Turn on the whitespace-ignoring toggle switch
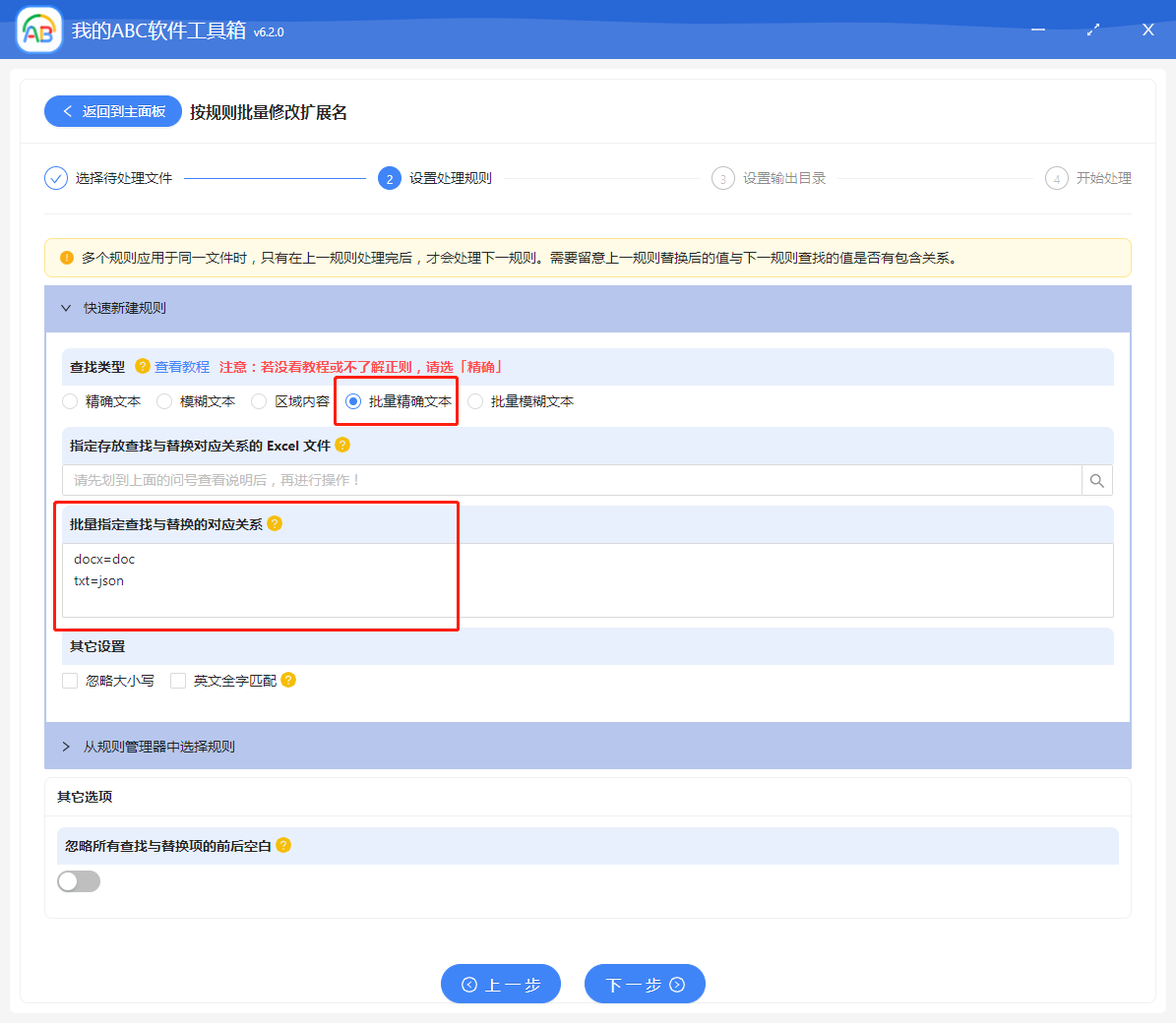This screenshot has width=1176, height=1023. coord(79,881)
